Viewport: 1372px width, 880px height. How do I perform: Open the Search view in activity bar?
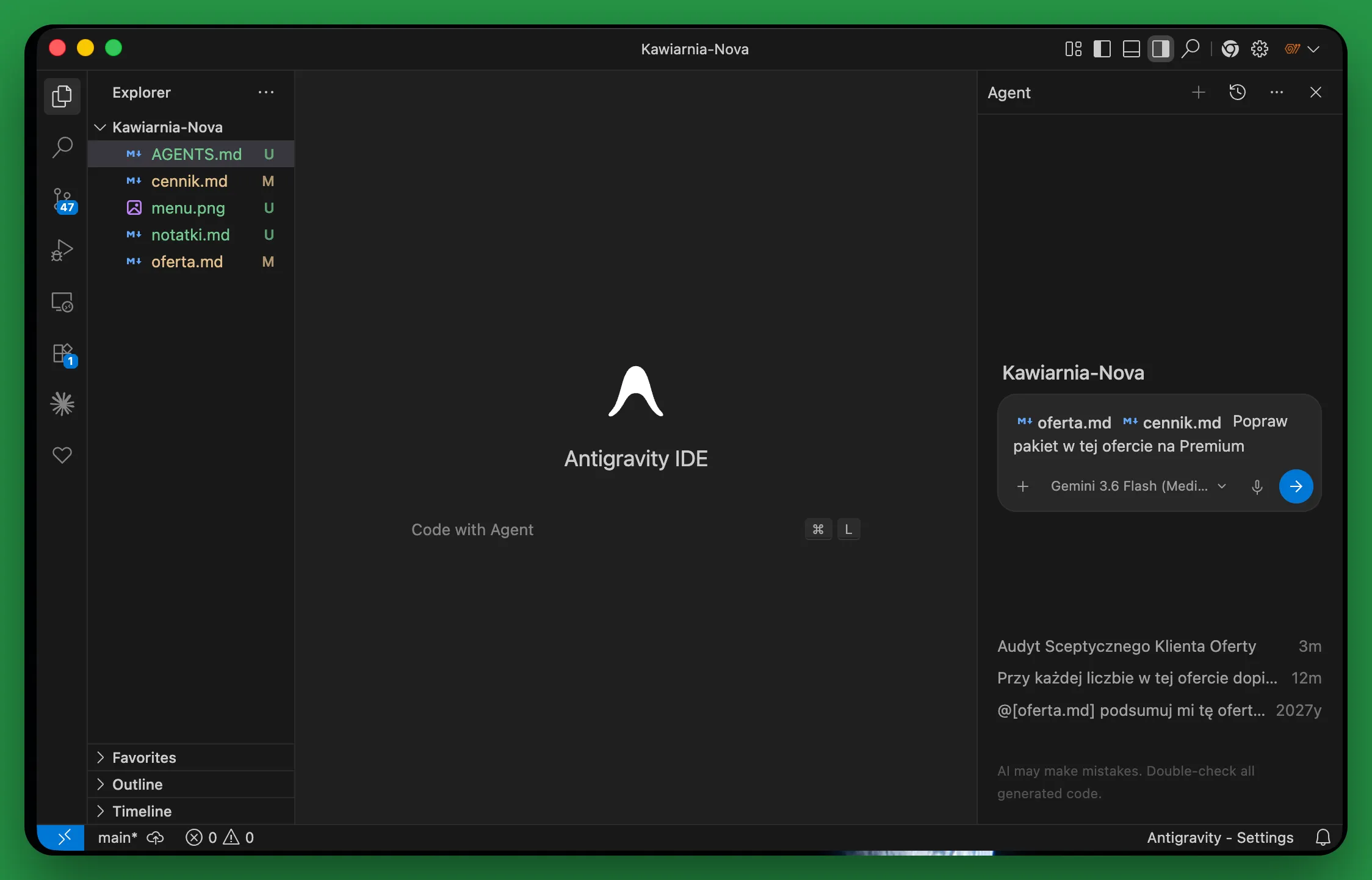pos(62,147)
